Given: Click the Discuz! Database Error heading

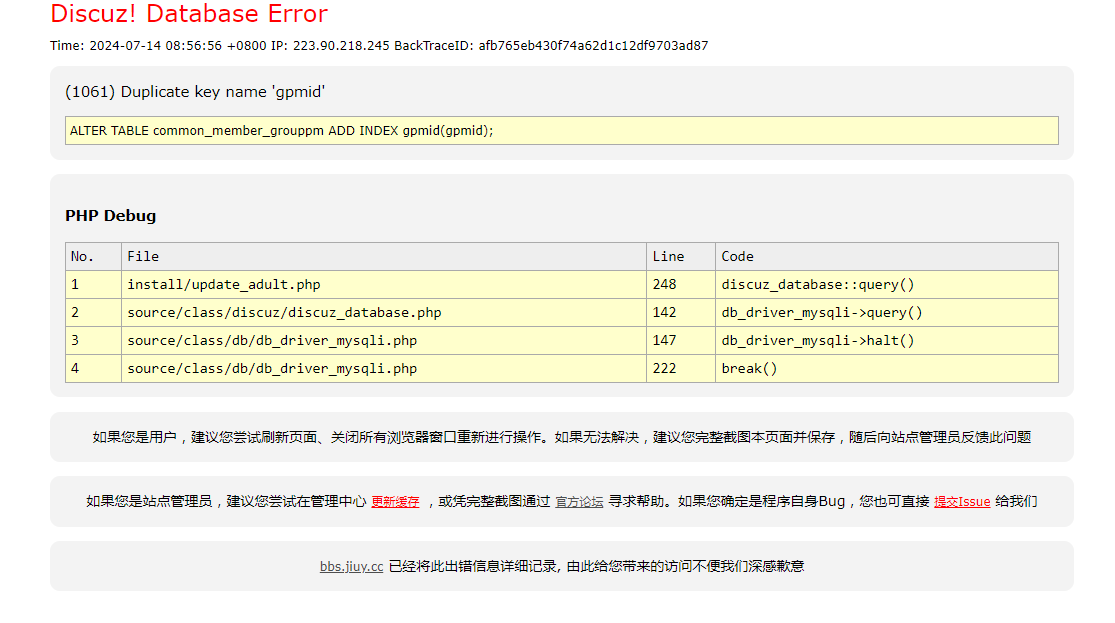Looking at the screenshot, I should [x=189, y=14].
